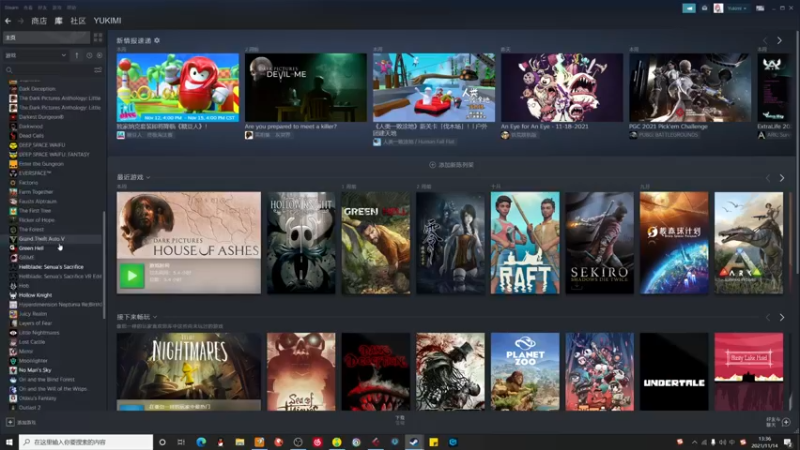
Task: Open Steam icon in Windows taskbar
Action: (x=414, y=442)
